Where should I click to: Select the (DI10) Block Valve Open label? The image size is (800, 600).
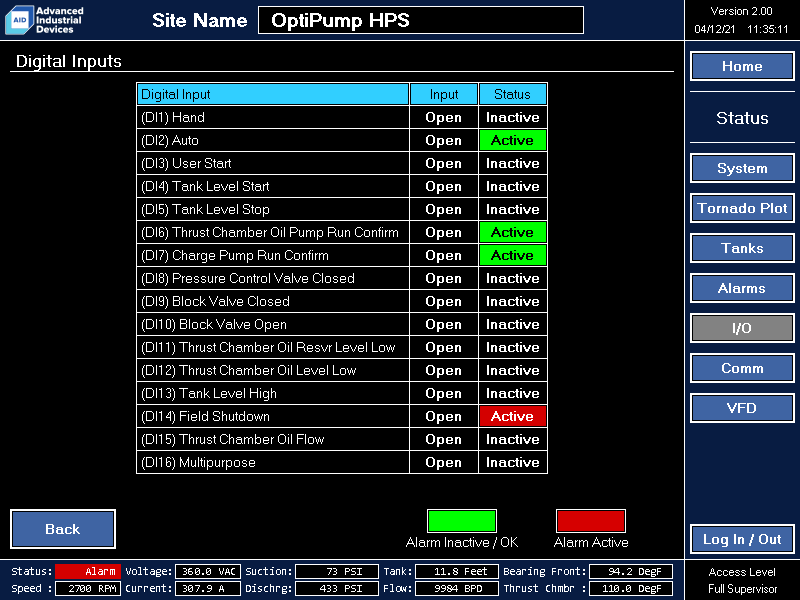[214, 324]
